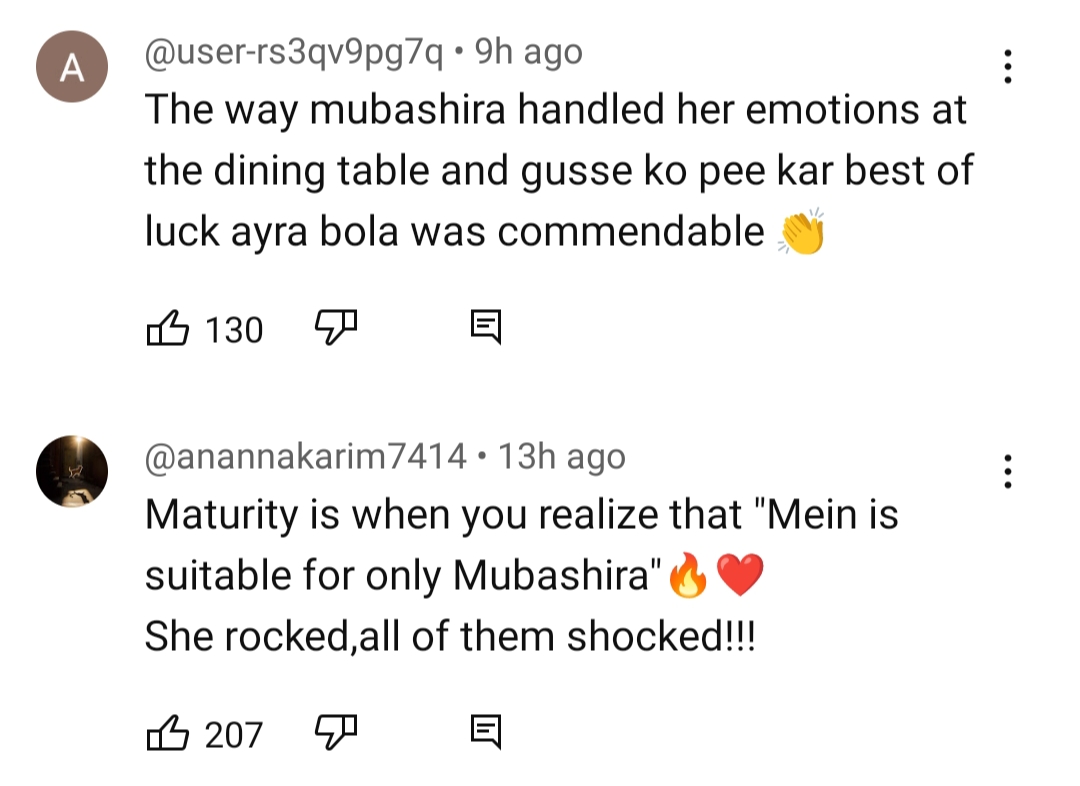1080x786 pixels.
Task: Click the "9h ago" timestamp
Action: pos(527,52)
